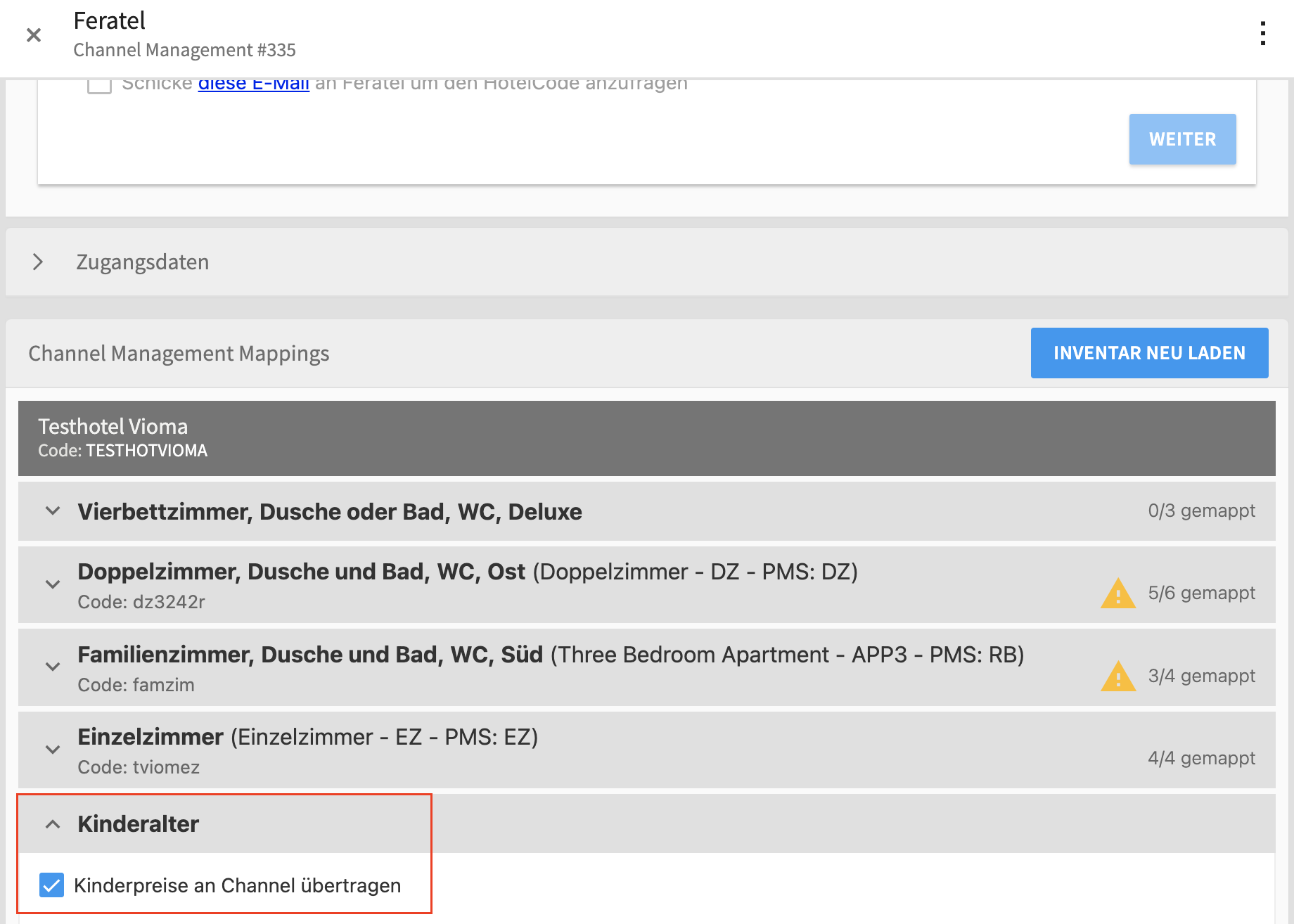Viewport: 1294px width, 924px height.
Task: Toggle the Feratel HotelCode email checkbox
Action: pyautogui.click(x=99, y=84)
